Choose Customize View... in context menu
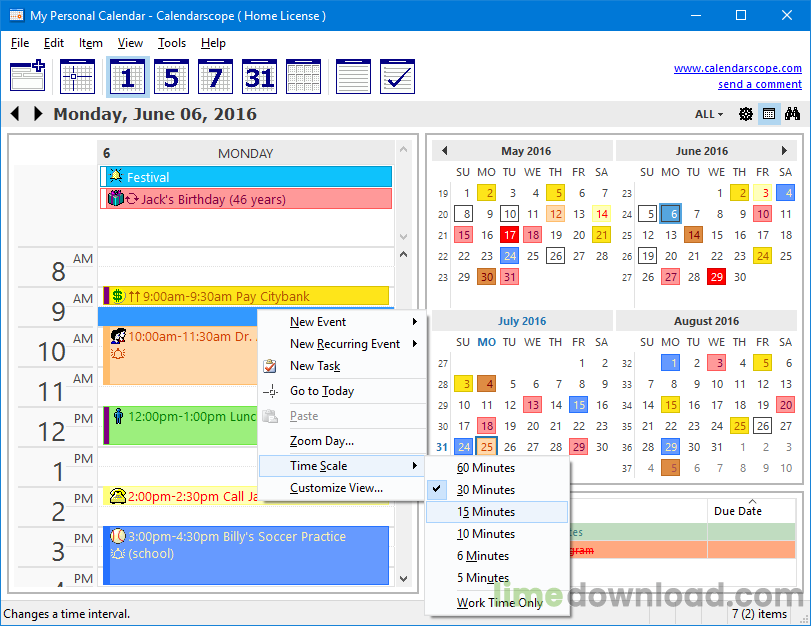The height and width of the screenshot is (626, 811). coord(342,488)
